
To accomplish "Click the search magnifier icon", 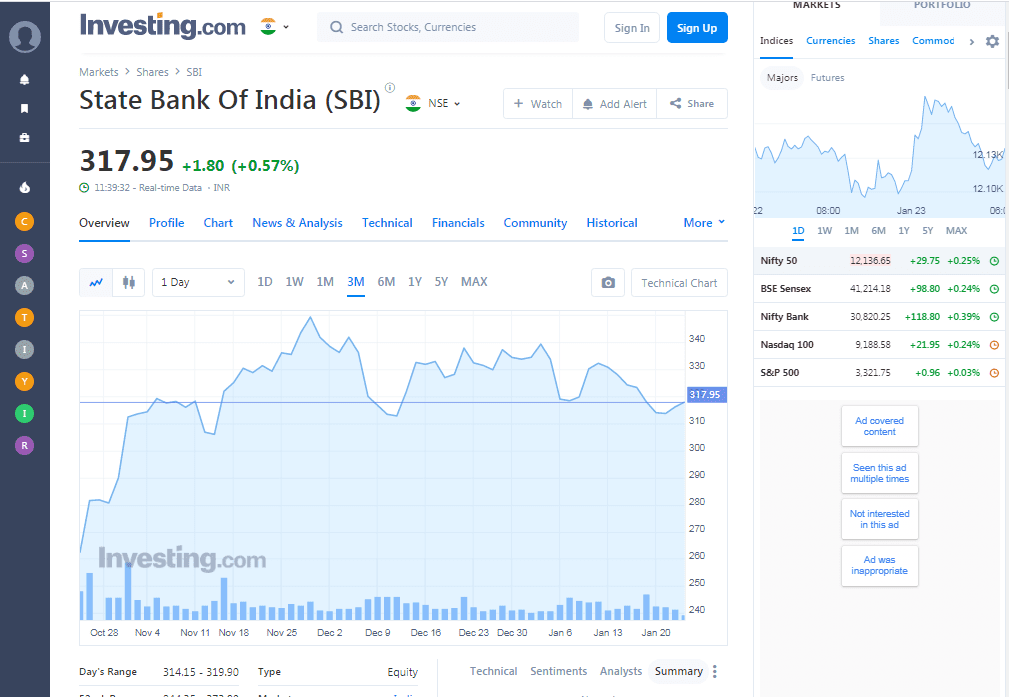I will click(336, 27).
